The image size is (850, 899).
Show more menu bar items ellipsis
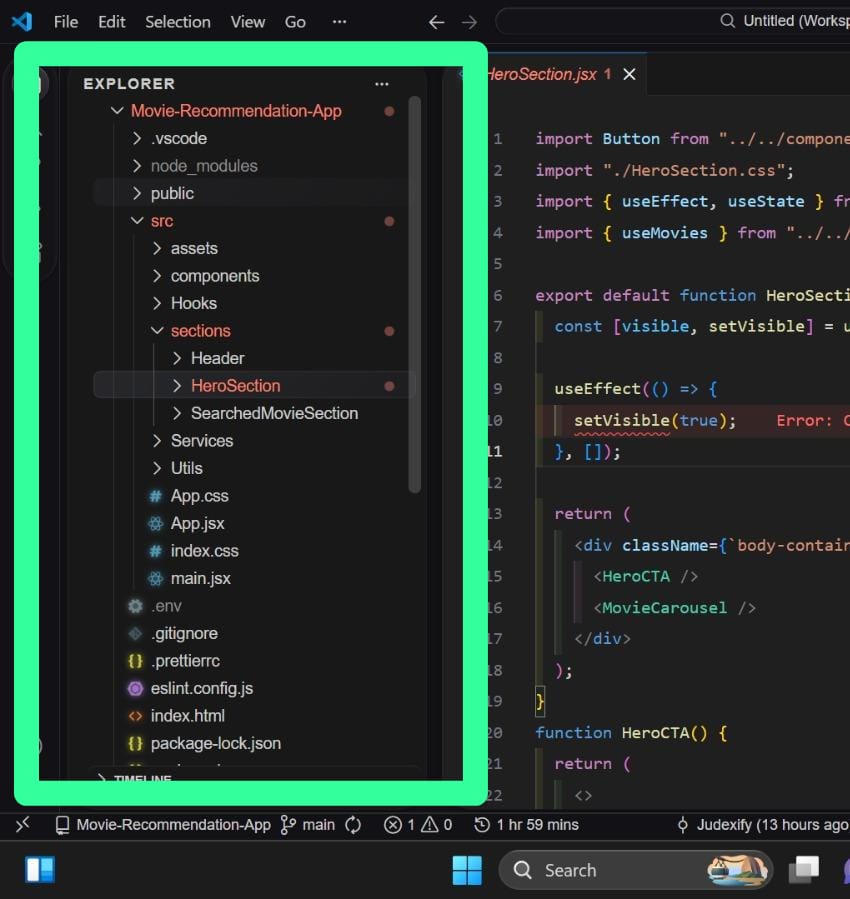click(x=339, y=22)
